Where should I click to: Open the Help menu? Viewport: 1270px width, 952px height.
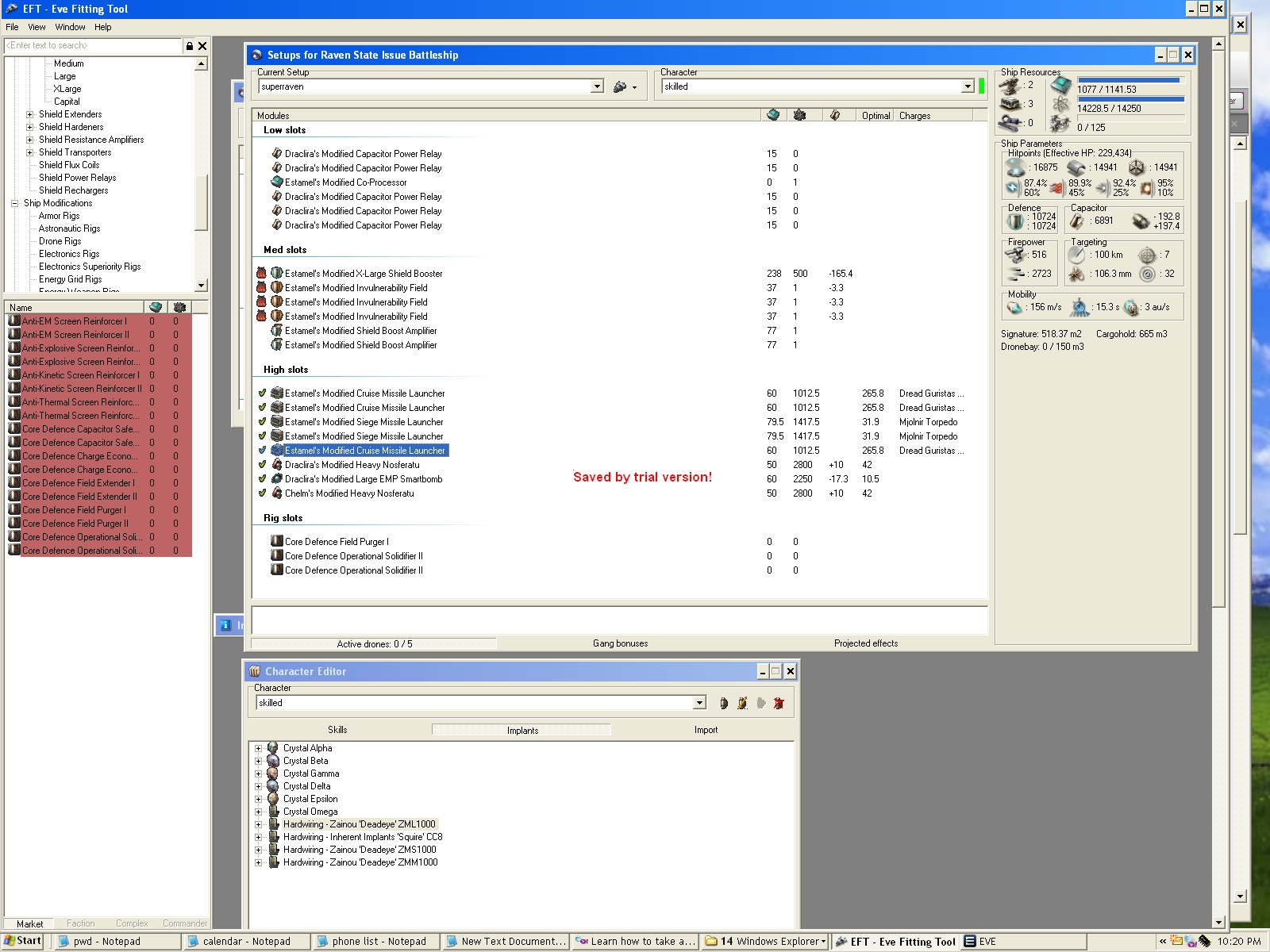coord(103,27)
